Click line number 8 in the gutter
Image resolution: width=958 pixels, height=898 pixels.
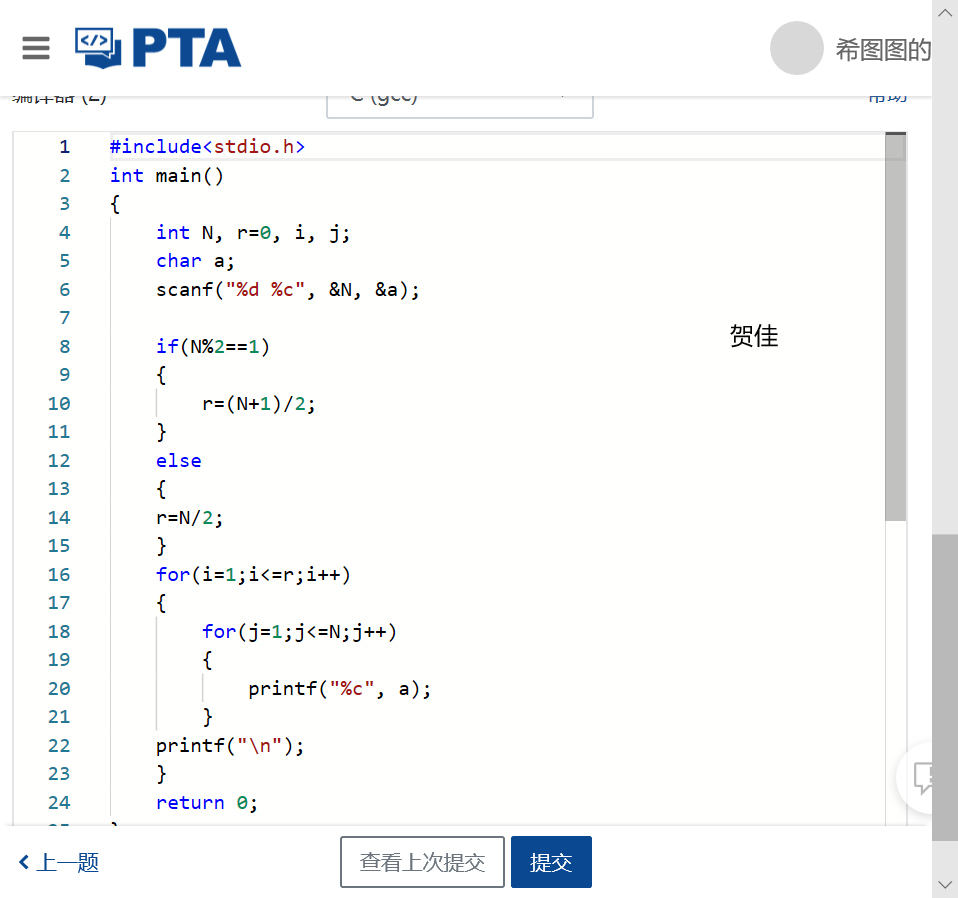[x=64, y=347]
